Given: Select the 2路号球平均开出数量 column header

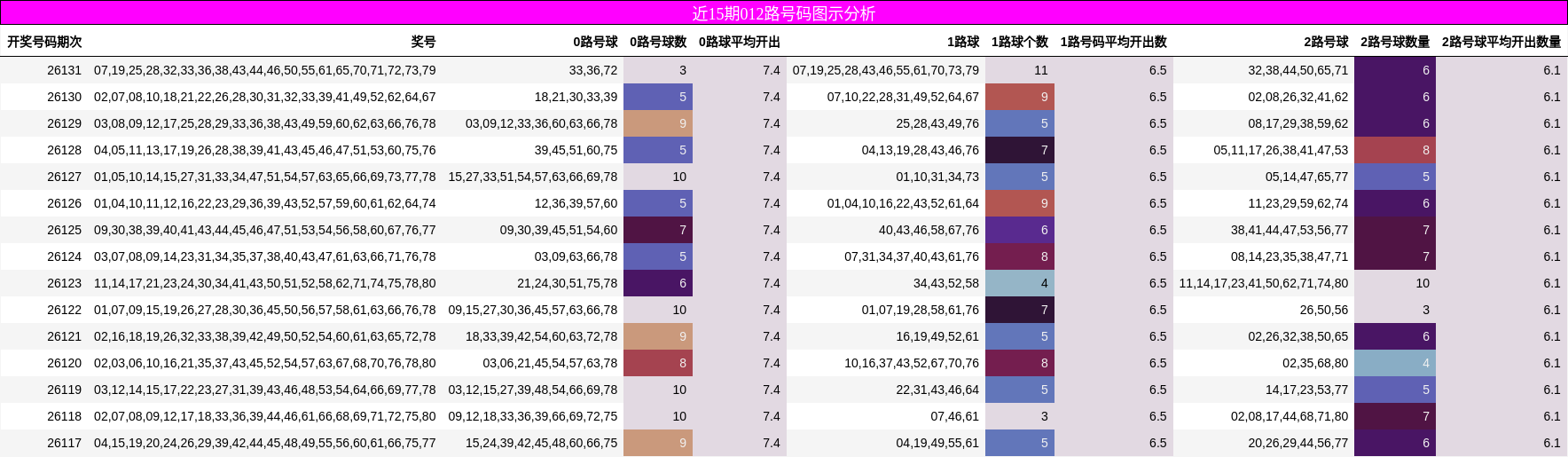Looking at the screenshot, I should [x=1501, y=42].
